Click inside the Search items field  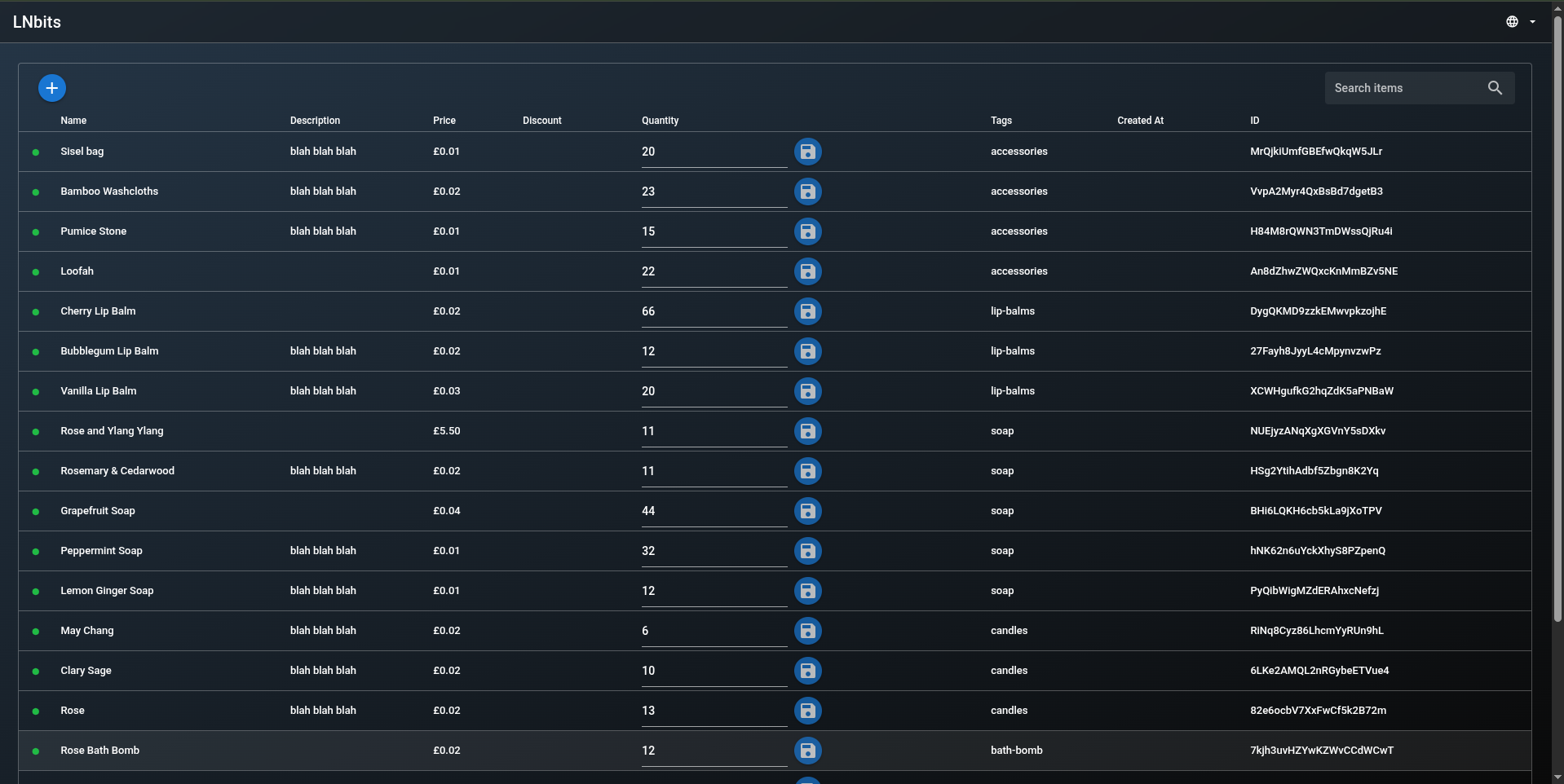1403,87
